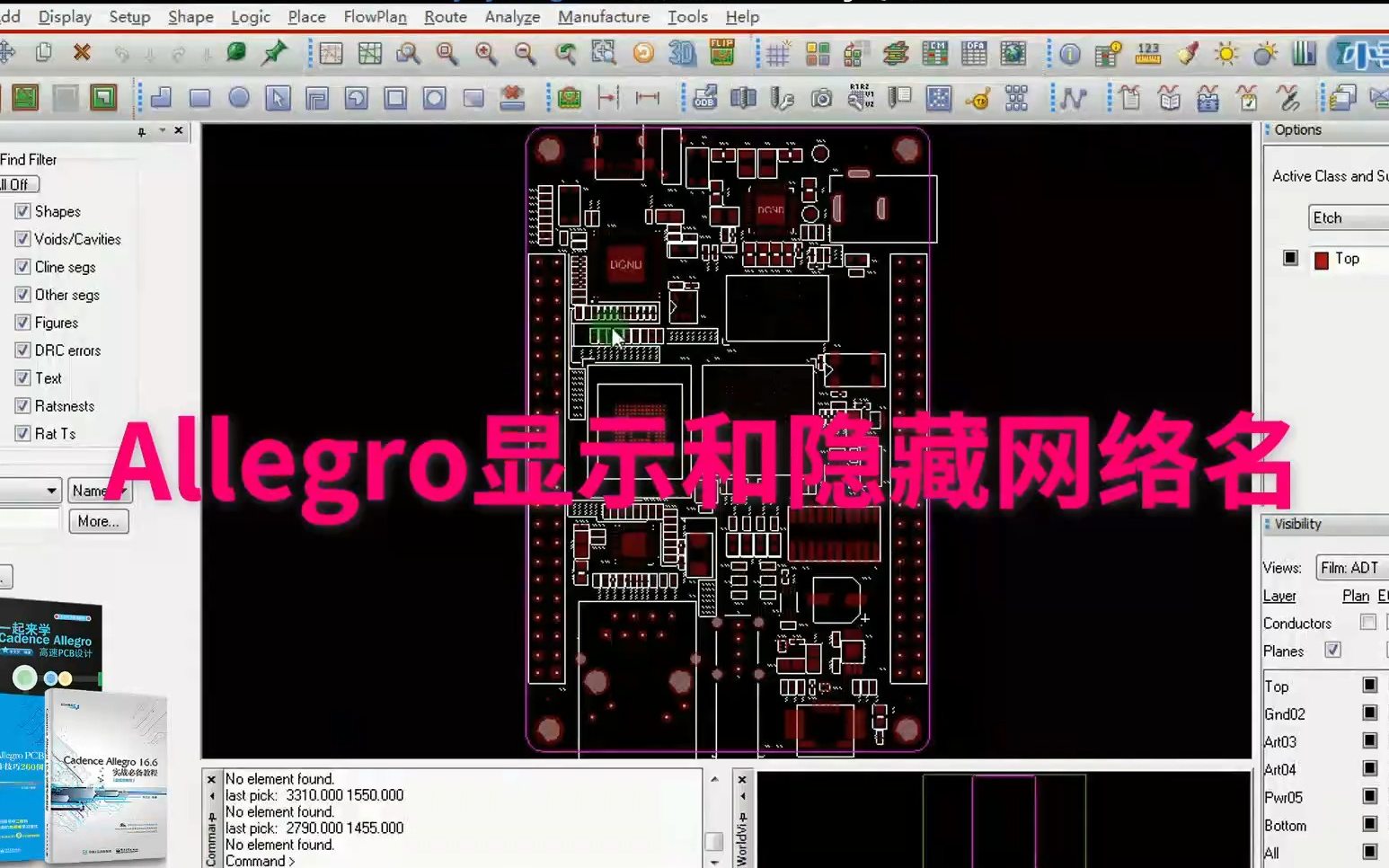Disable the Planes visibility checkbox
This screenshot has height=868, width=1389.
click(1332, 650)
